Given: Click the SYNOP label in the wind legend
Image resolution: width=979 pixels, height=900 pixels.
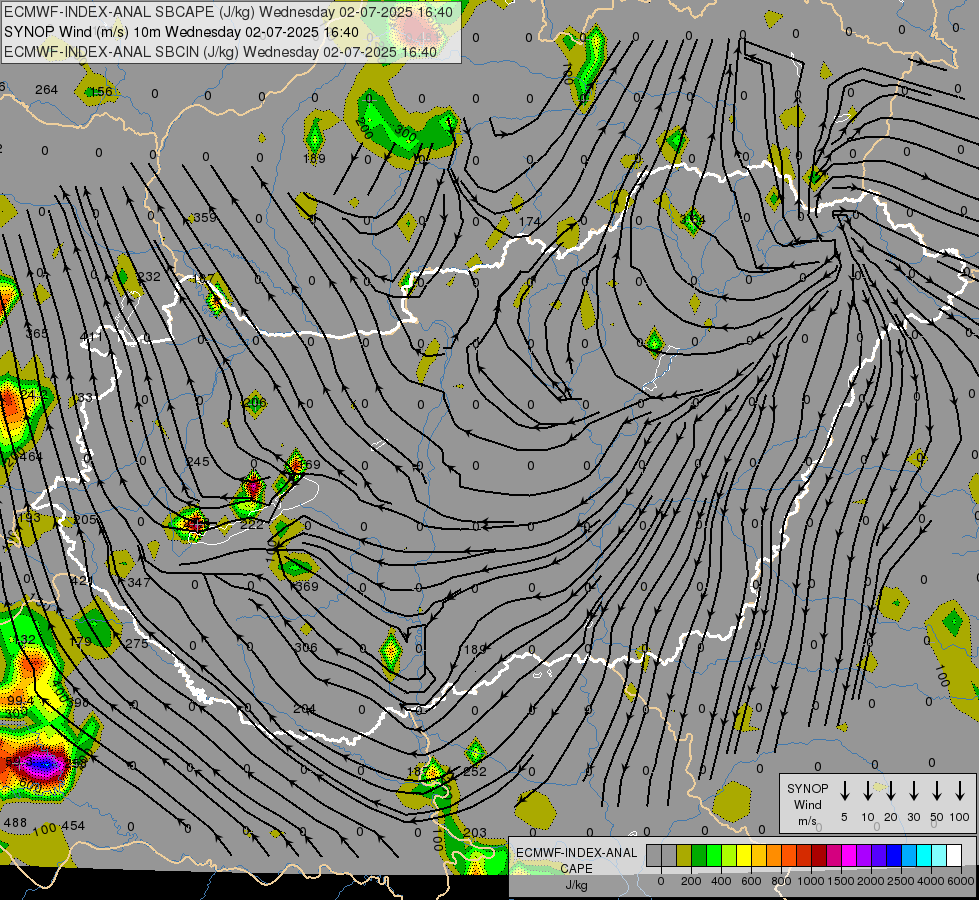Looking at the screenshot, I should pyautogui.click(x=807, y=789).
